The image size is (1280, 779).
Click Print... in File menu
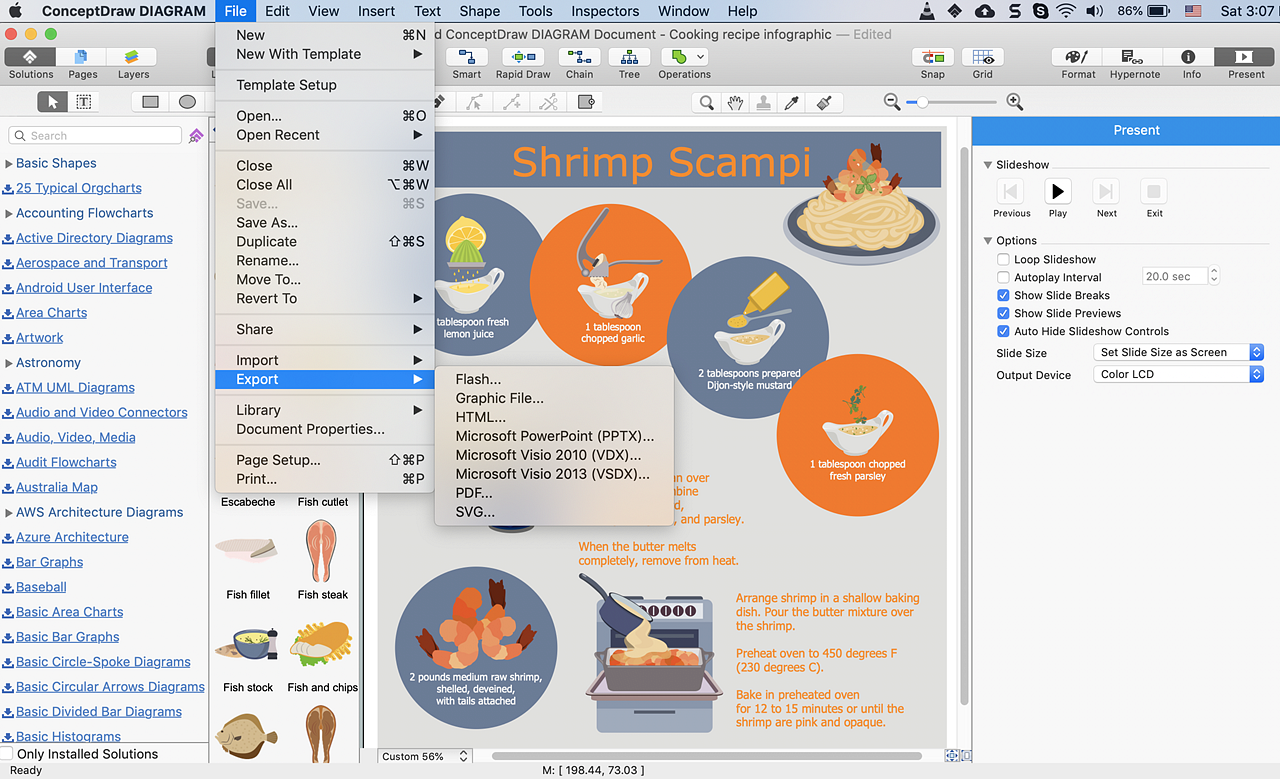[257, 479]
